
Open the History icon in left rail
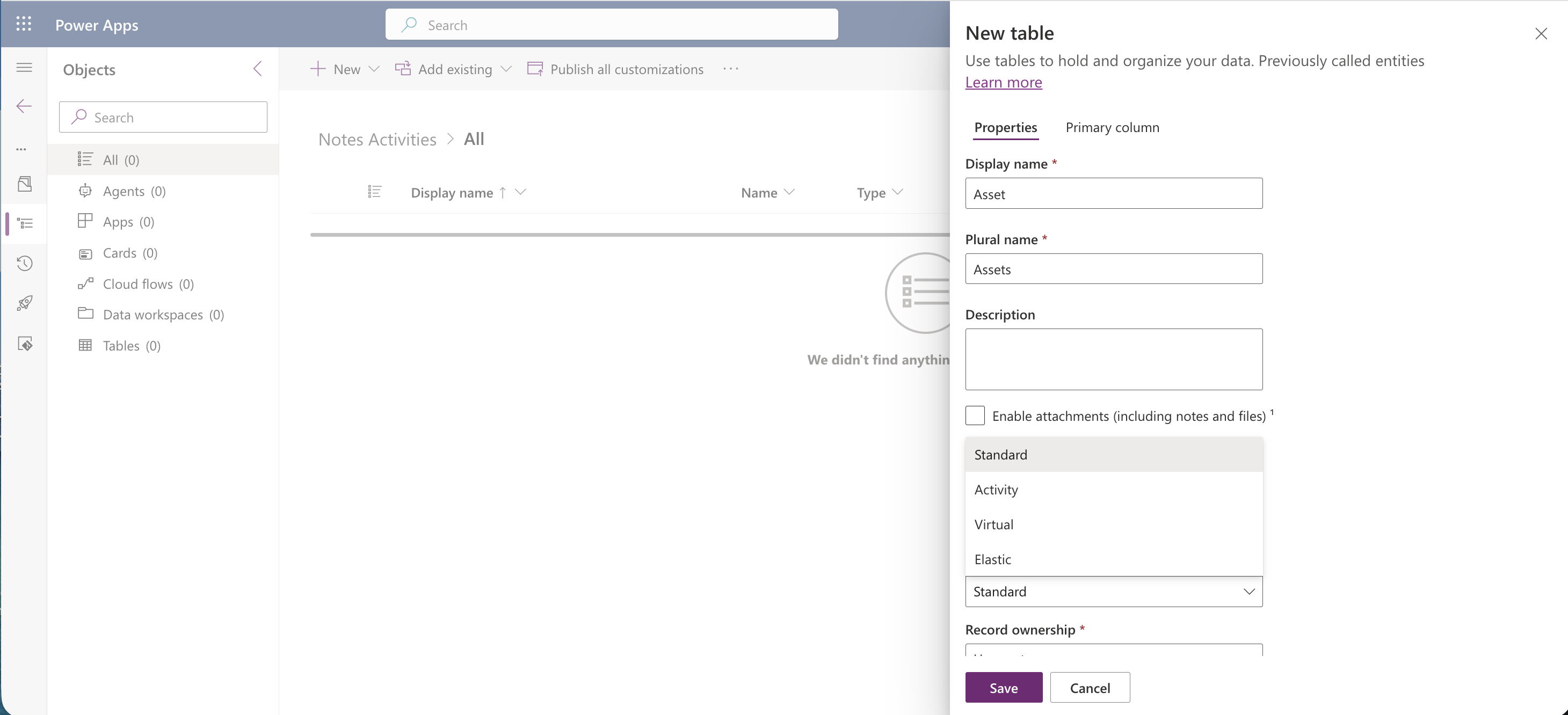coord(24,264)
